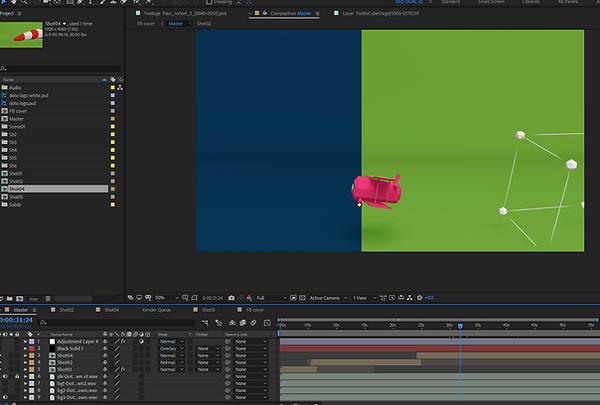600x405 pixels.
Task: Take a snapshot with the camera icon
Action: click(x=231, y=298)
